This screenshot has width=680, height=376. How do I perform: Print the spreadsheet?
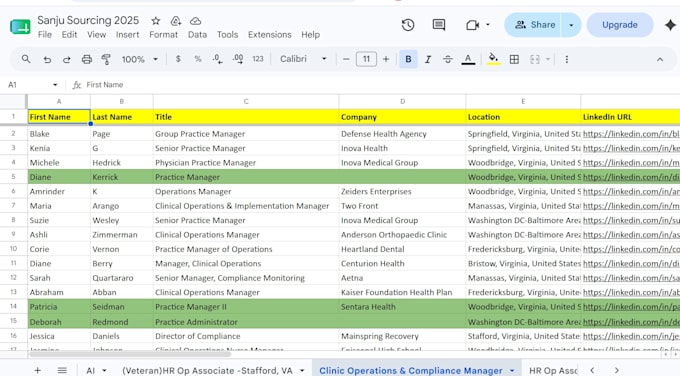[87, 59]
